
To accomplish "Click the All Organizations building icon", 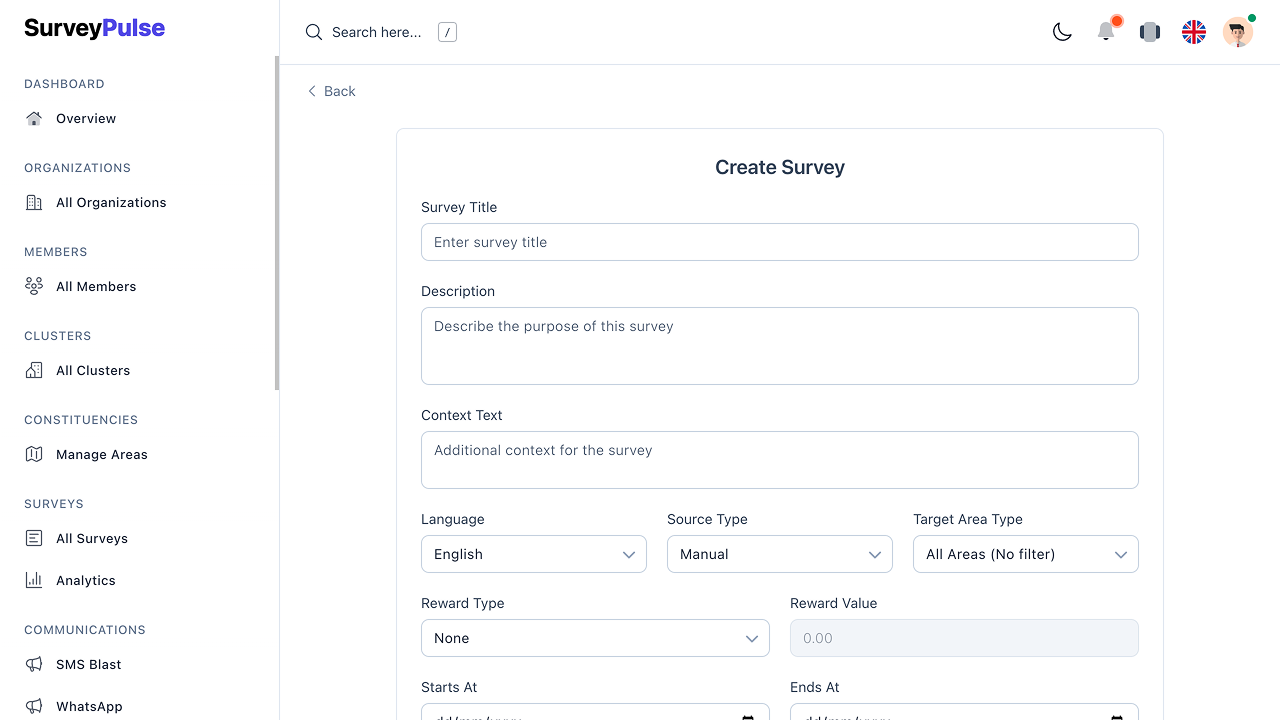I will click(34, 202).
